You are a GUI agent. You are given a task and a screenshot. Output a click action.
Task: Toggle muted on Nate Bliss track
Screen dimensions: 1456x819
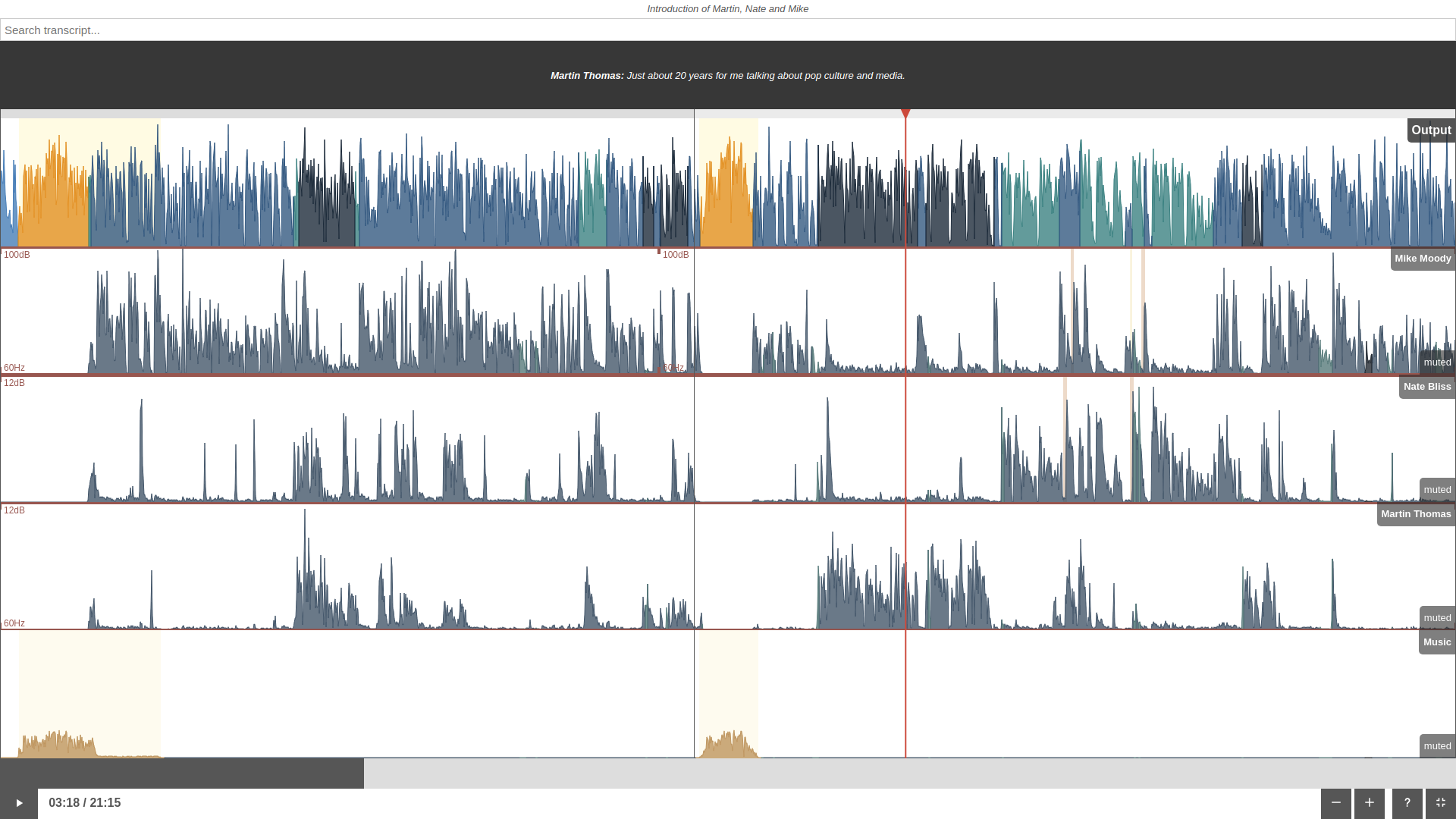(1437, 490)
